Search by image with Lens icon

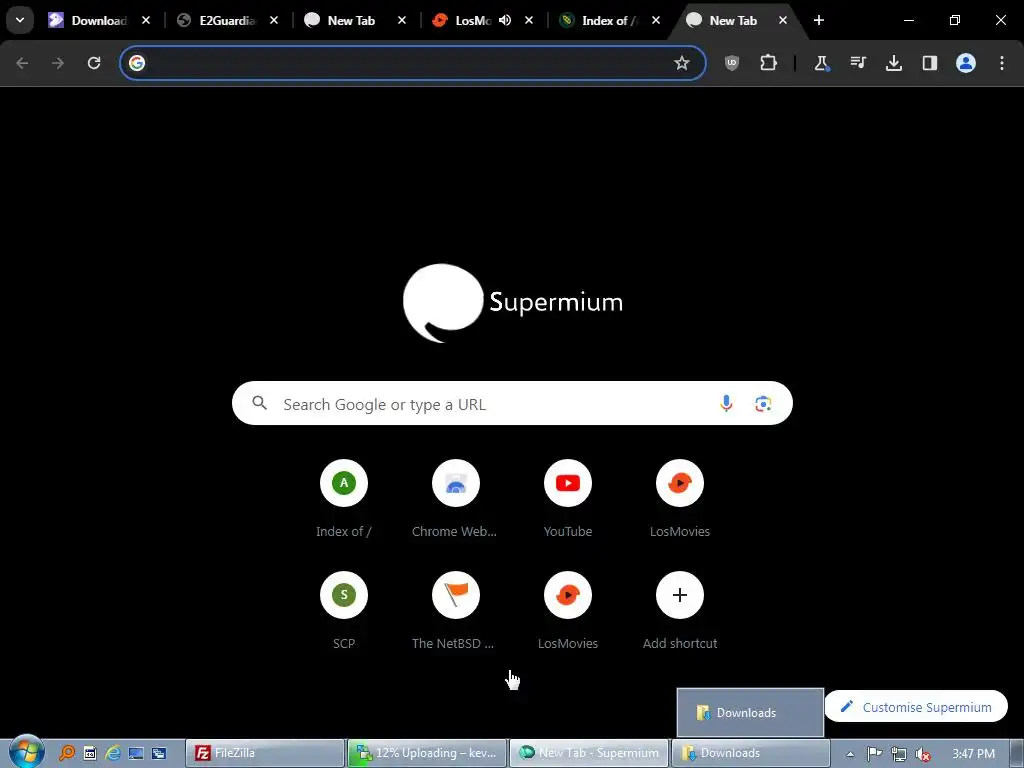(x=763, y=404)
